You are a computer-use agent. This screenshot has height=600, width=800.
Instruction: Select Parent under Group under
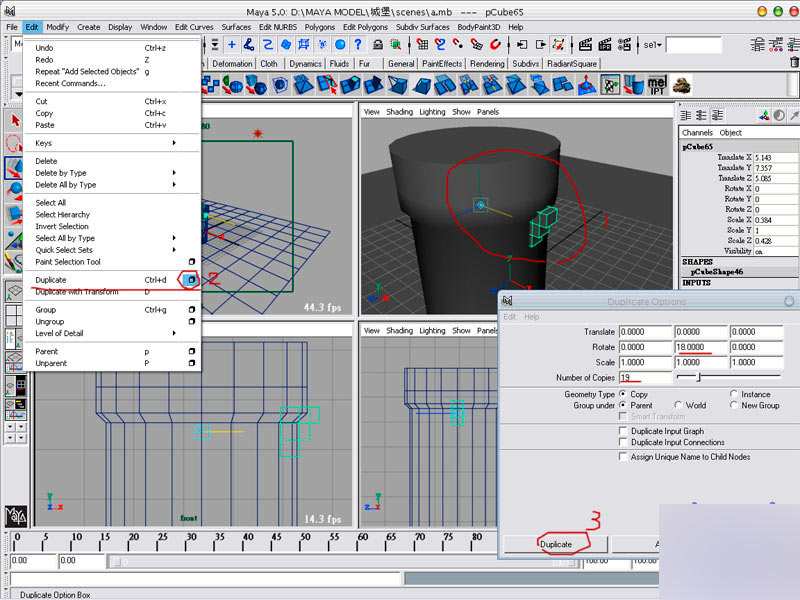pos(623,405)
